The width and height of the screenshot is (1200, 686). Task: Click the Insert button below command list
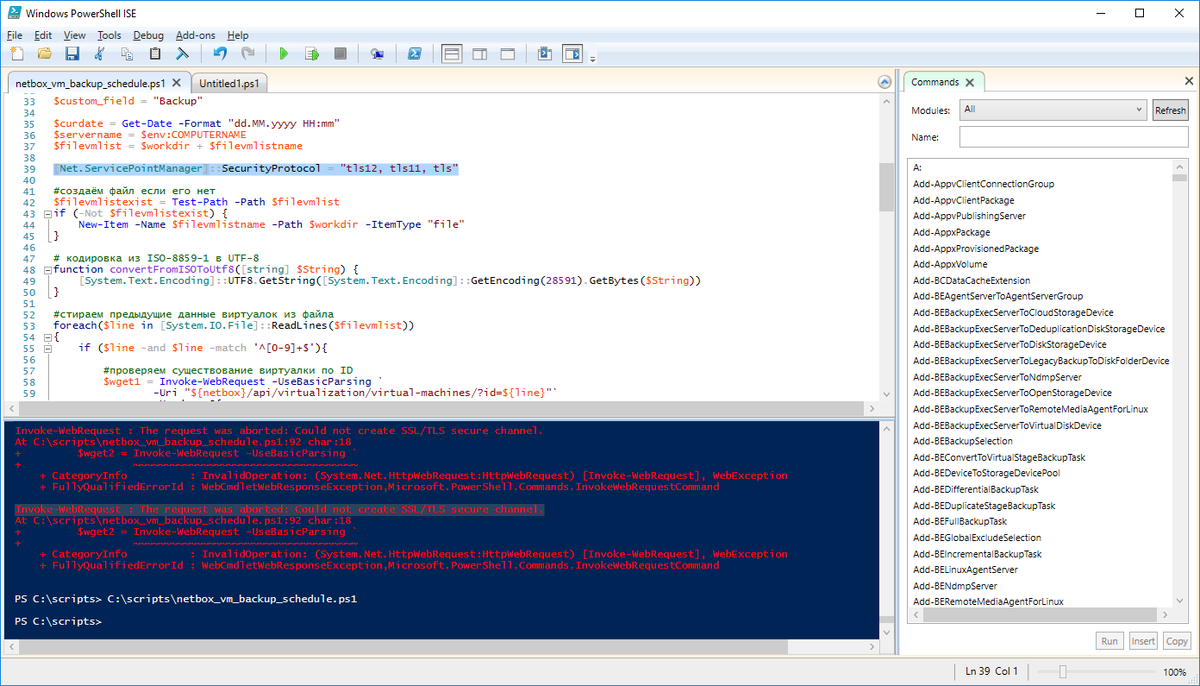click(1143, 641)
